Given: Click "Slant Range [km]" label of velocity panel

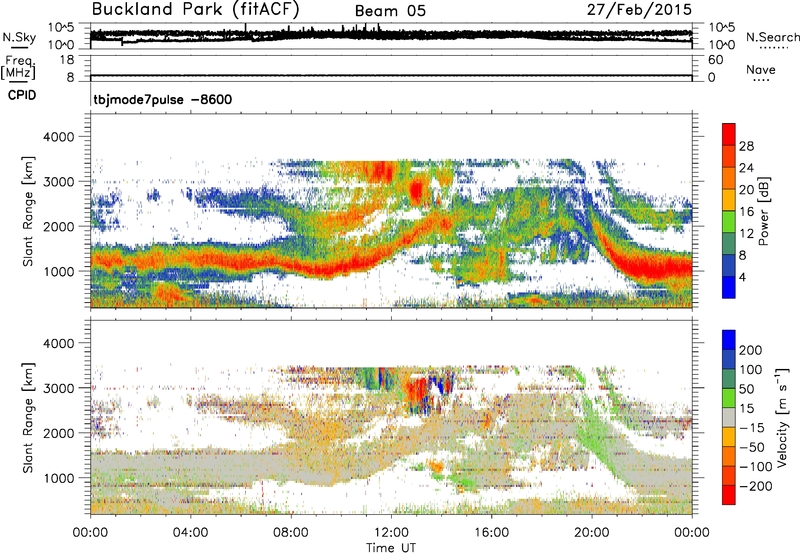Looking at the screenshot, I should click(x=28, y=418).
